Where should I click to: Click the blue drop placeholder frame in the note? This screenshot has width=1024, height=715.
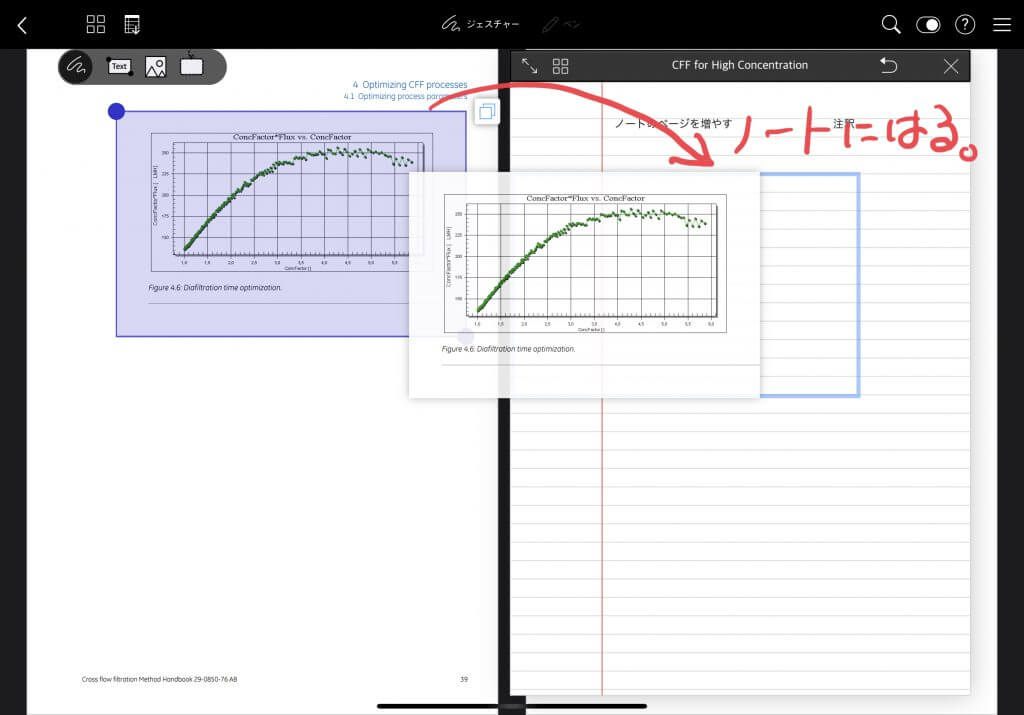click(x=810, y=285)
